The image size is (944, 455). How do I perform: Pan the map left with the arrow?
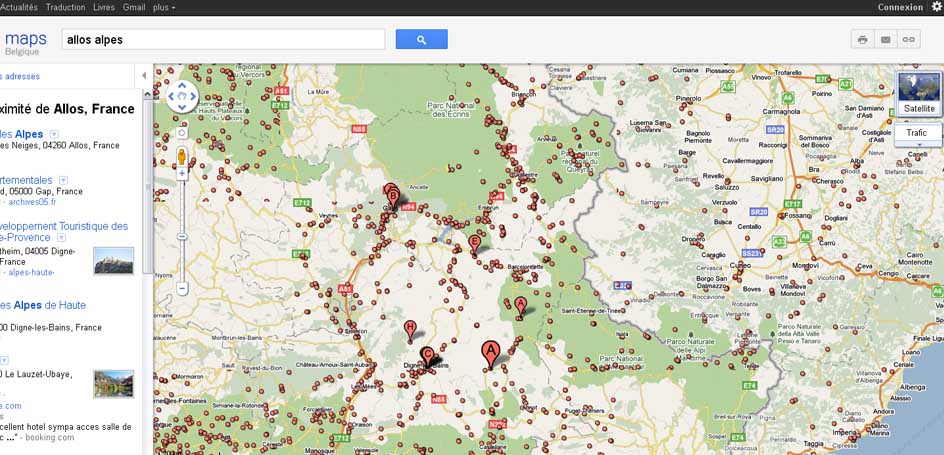tap(171, 97)
